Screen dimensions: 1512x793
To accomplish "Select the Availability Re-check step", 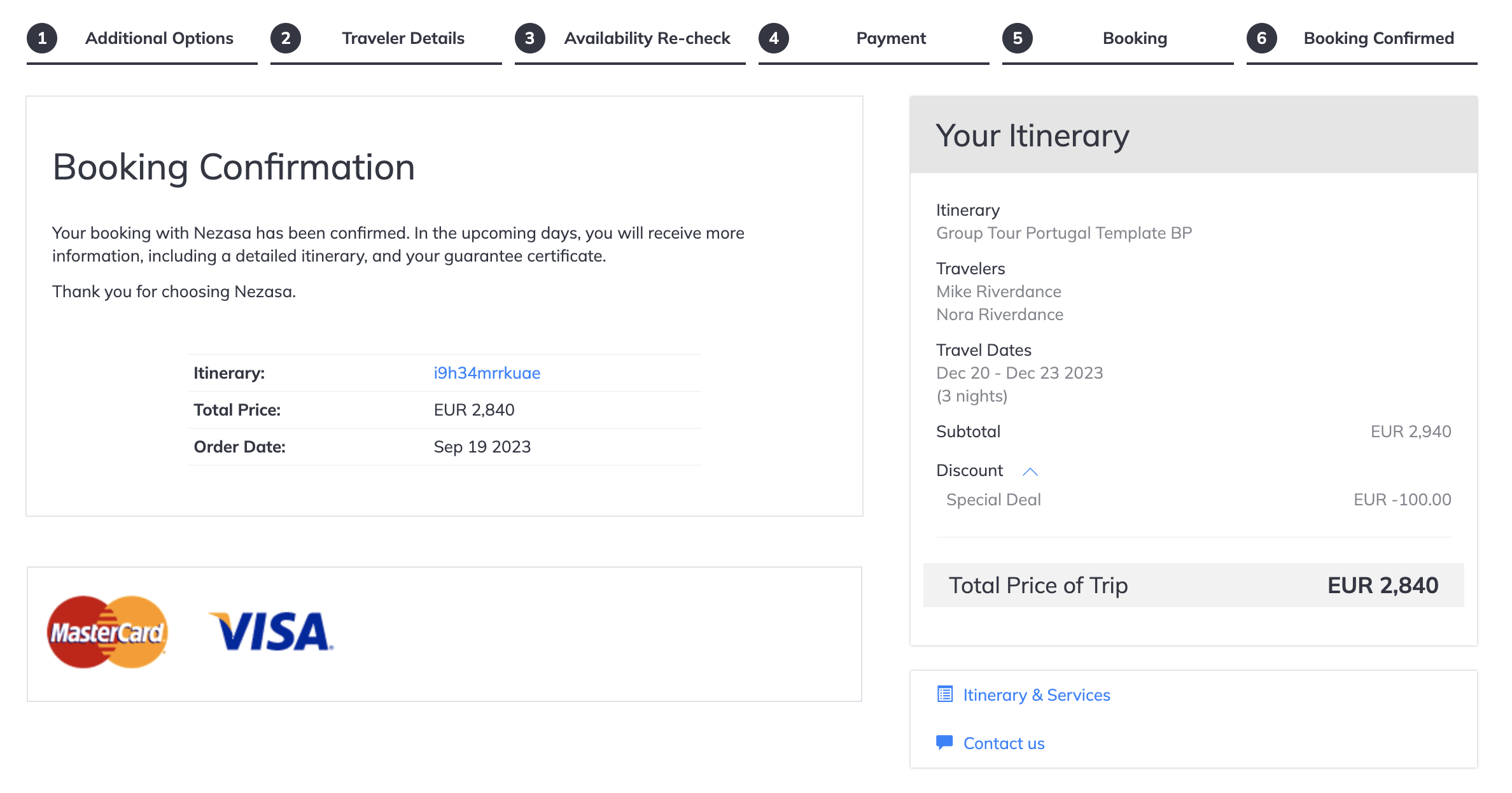I will tap(647, 38).
